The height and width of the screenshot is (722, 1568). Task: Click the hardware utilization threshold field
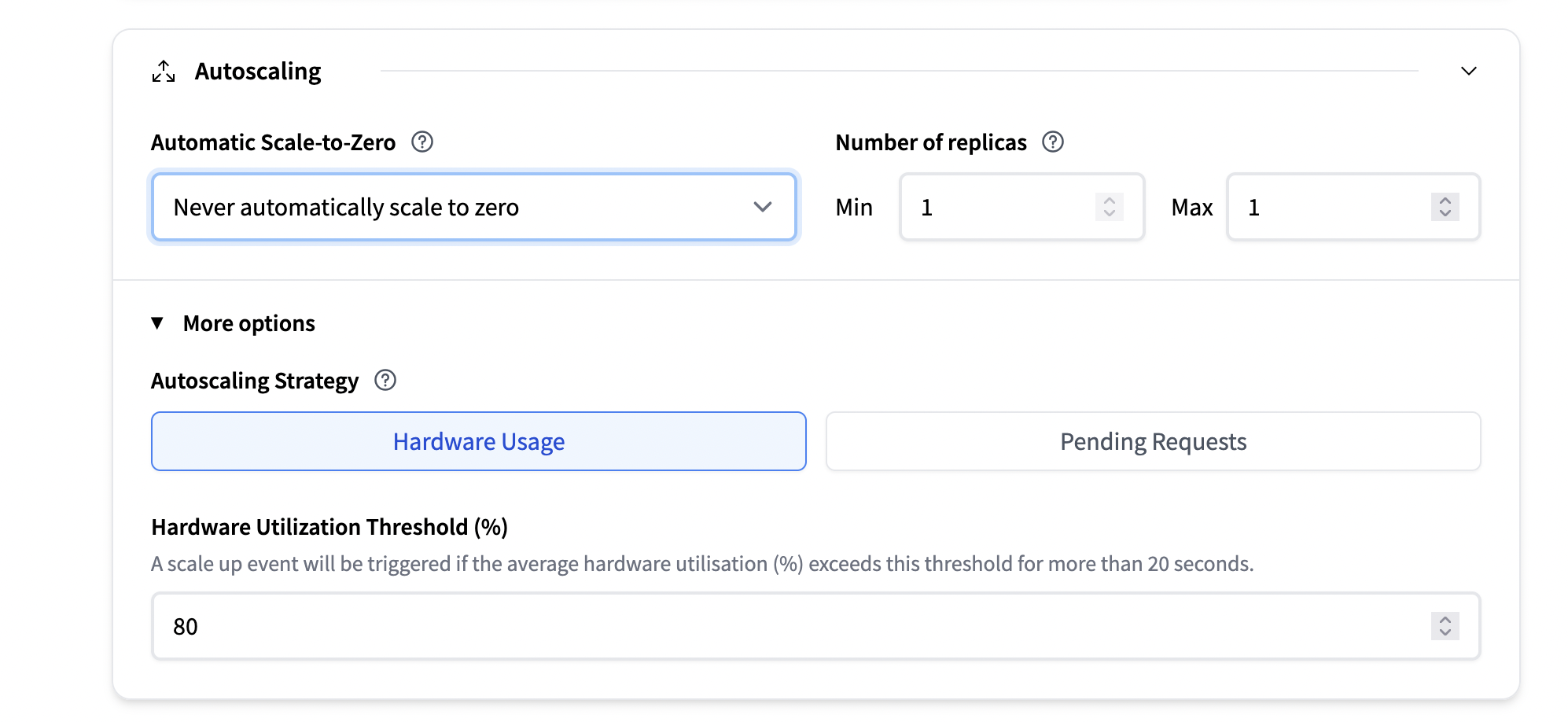786,627
